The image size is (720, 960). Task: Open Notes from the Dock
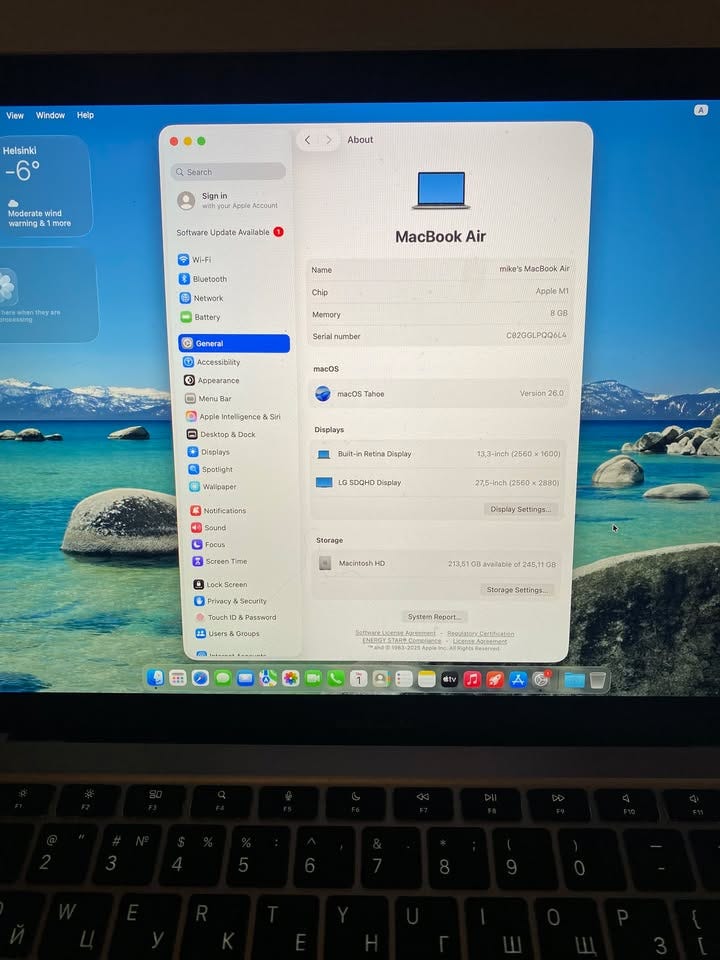pos(427,679)
